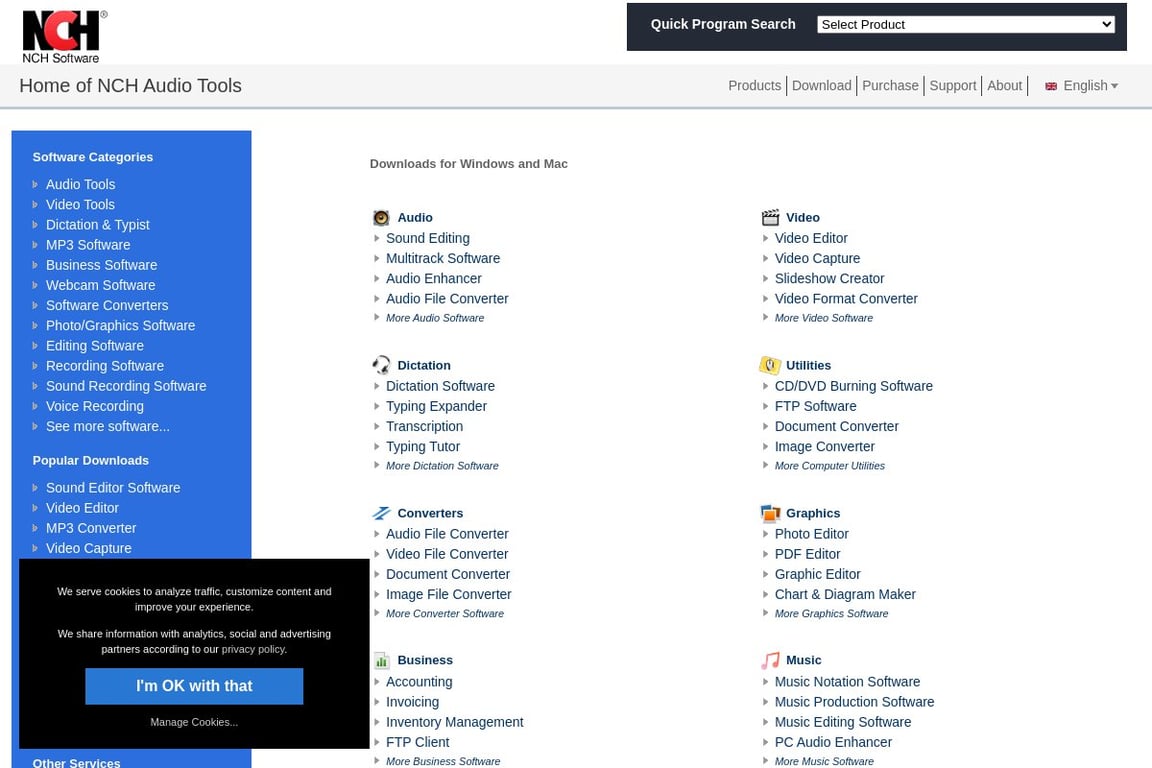Viewport: 1152px width, 768px height.
Task: Select Video Tools in sidebar
Action: point(80,204)
